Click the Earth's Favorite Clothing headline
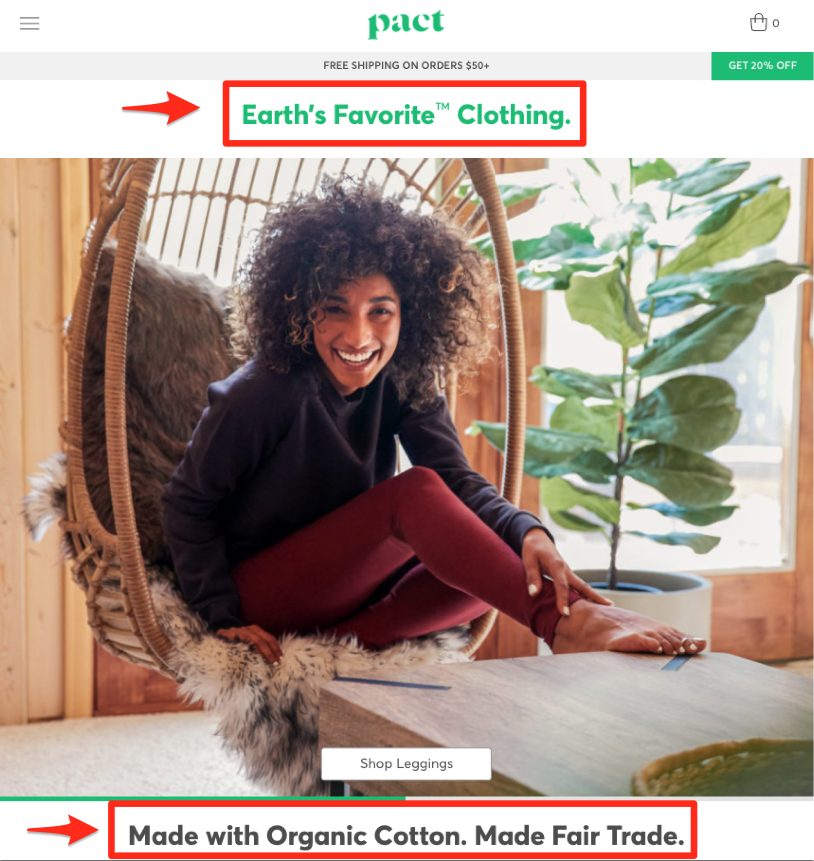 406,114
